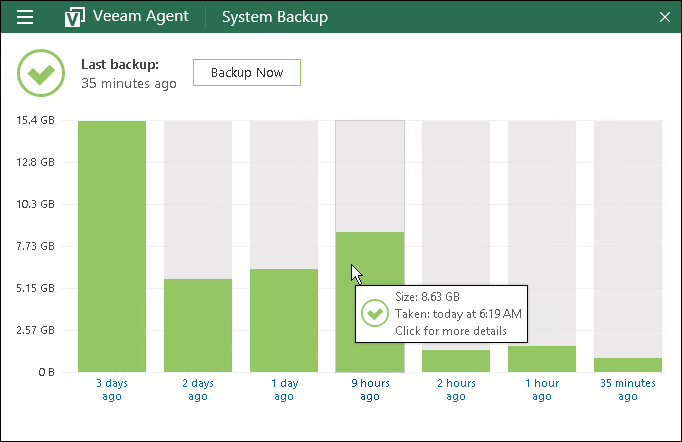Select the 1 day ago backup bar
The width and height of the screenshot is (682, 442).
tap(284, 320)
